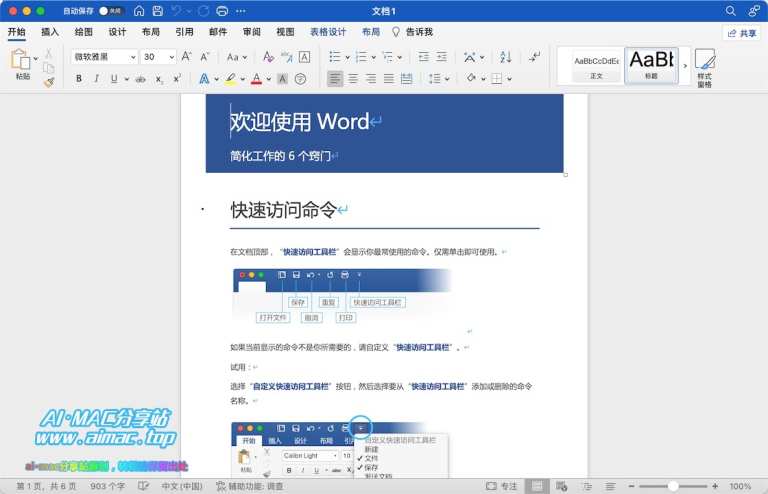Screen dimensions: 768x494
Task: Select align right
Action: tap(371, 78)
